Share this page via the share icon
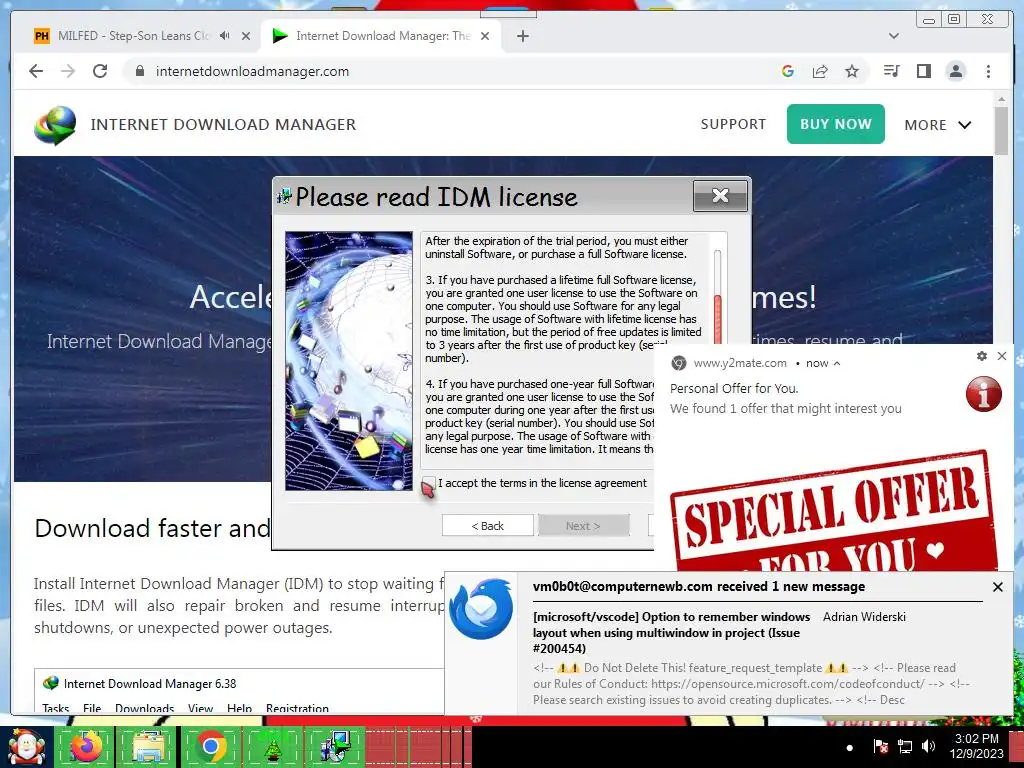The width and height of the screenshot is (1024, 768). [x=820, y=71]
